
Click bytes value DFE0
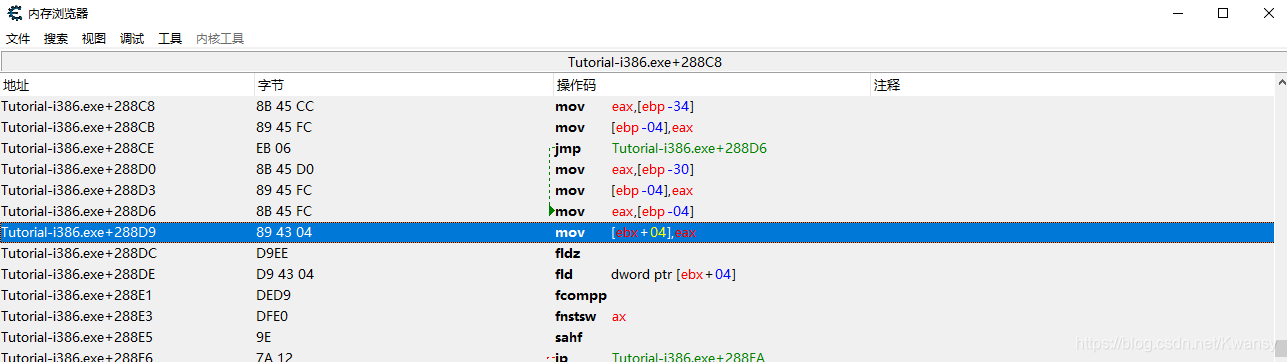[x=273, y=316]
